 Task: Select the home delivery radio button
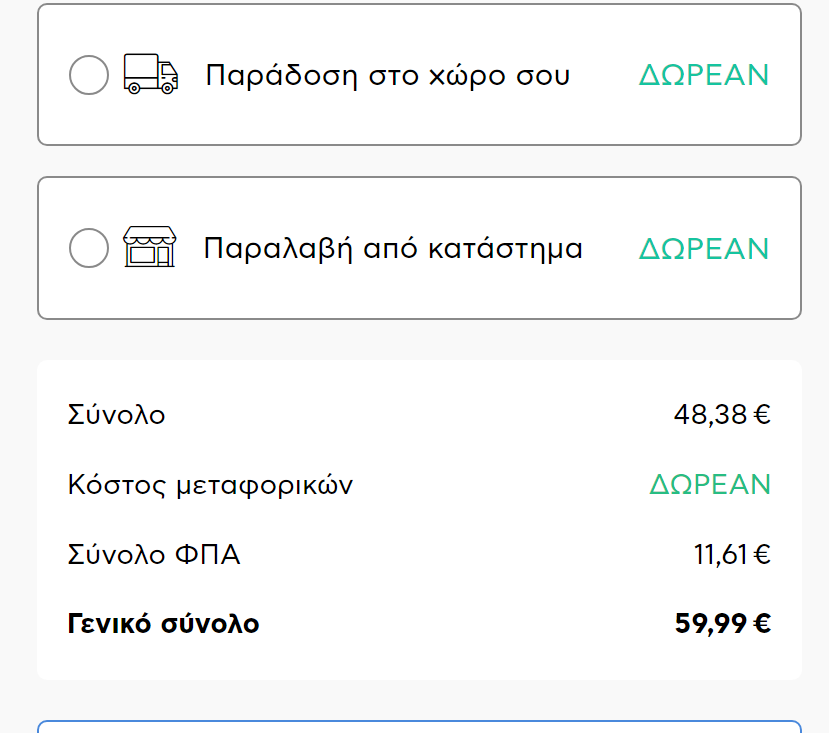click(89, 76)
